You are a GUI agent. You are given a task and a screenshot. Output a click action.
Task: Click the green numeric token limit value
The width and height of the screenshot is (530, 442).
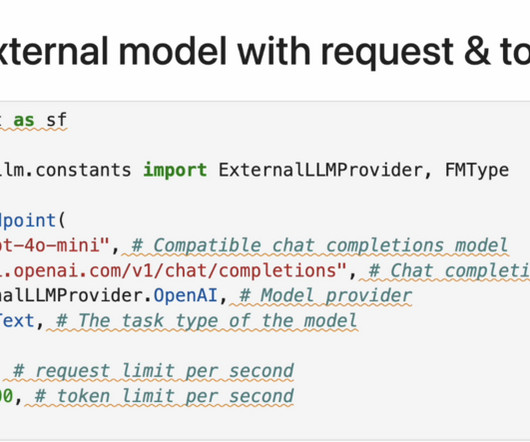click(6, 396)
